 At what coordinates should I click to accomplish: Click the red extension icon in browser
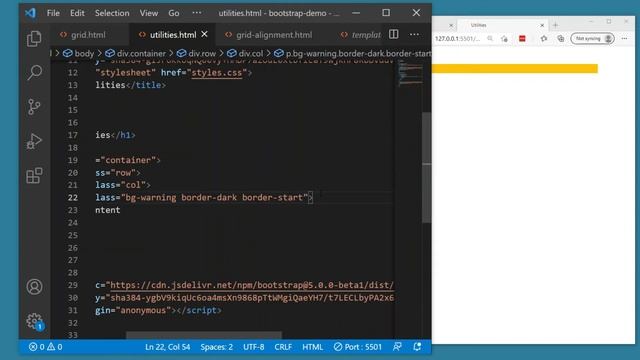(x=522, y=38)
